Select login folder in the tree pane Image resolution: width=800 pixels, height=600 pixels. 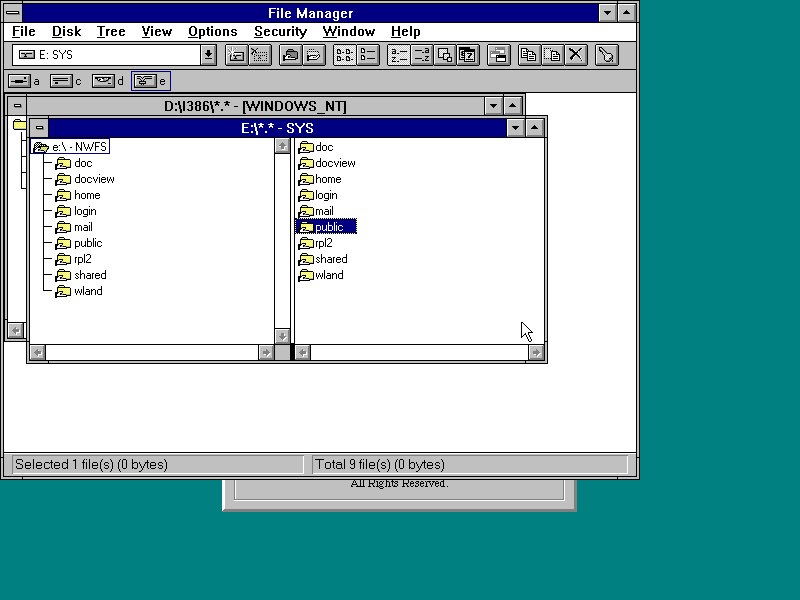[76, 211]
